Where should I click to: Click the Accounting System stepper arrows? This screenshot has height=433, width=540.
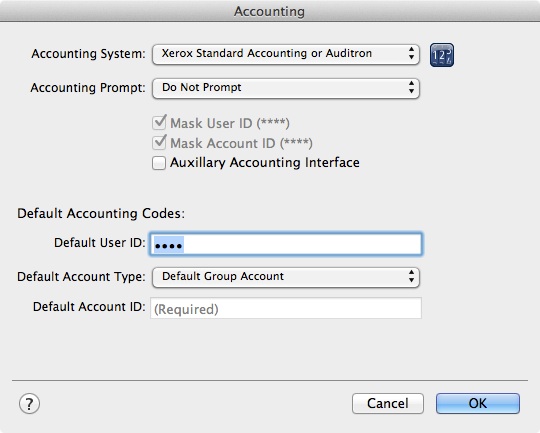[x=411, y=54]
